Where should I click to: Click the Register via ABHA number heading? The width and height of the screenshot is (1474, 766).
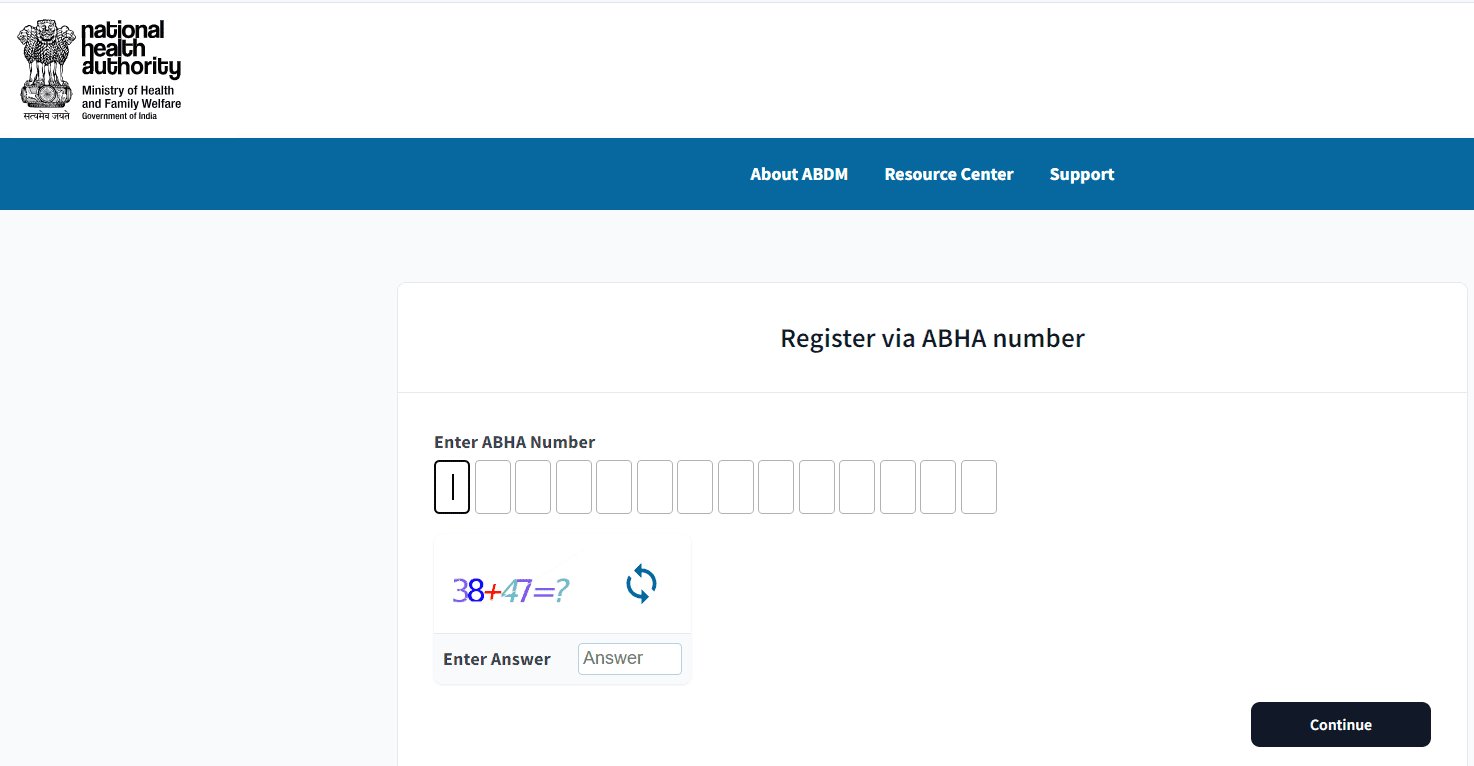[x=931, y=338]
